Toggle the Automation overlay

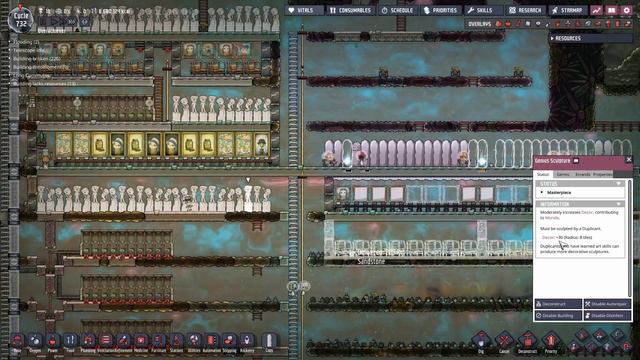tap(618, 24)
